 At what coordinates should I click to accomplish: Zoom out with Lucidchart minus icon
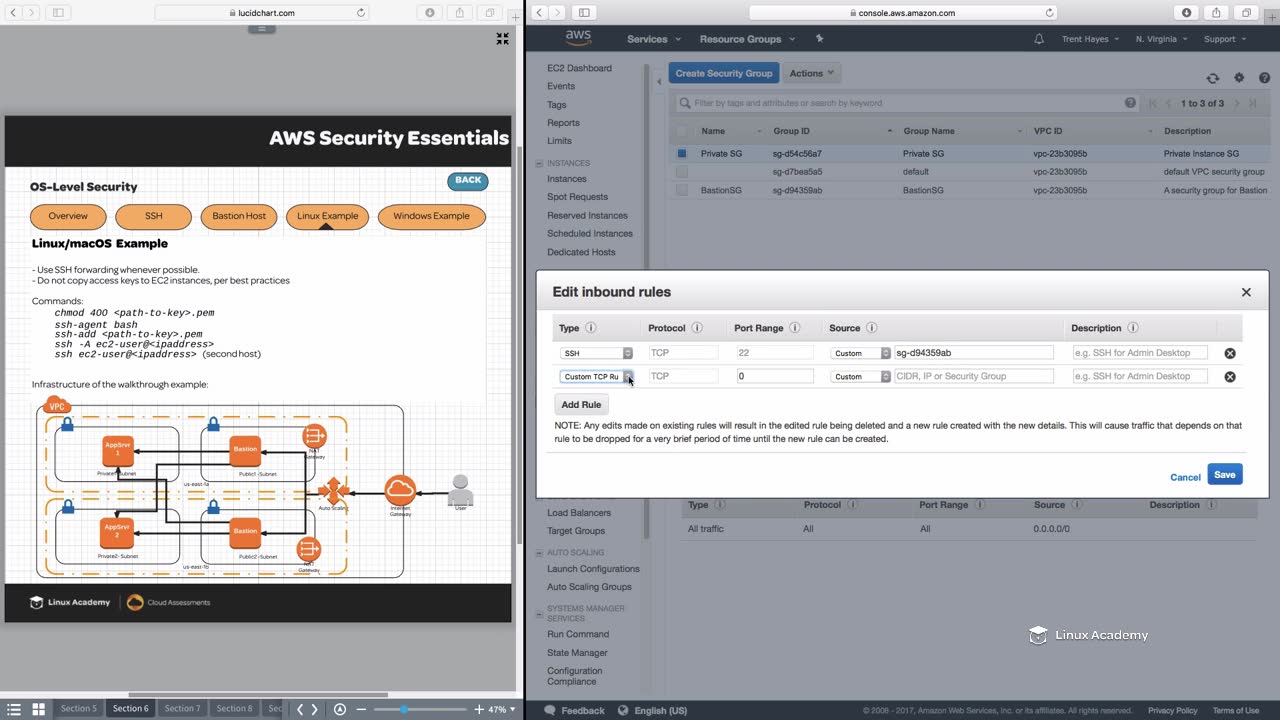[x=362, y=709]
